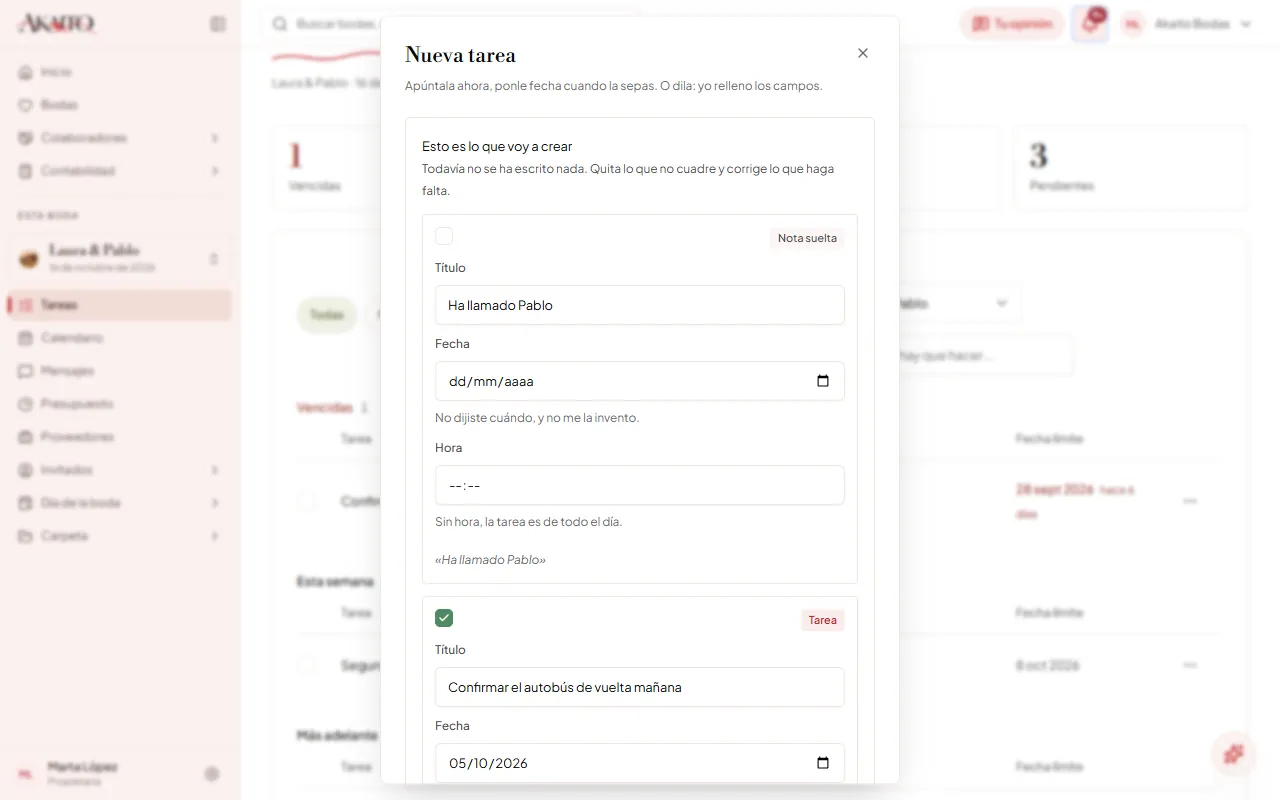This screenshot has width=1280, height=800.
Task: Focus the Hora time field
Action: click(x=640, y=485)
